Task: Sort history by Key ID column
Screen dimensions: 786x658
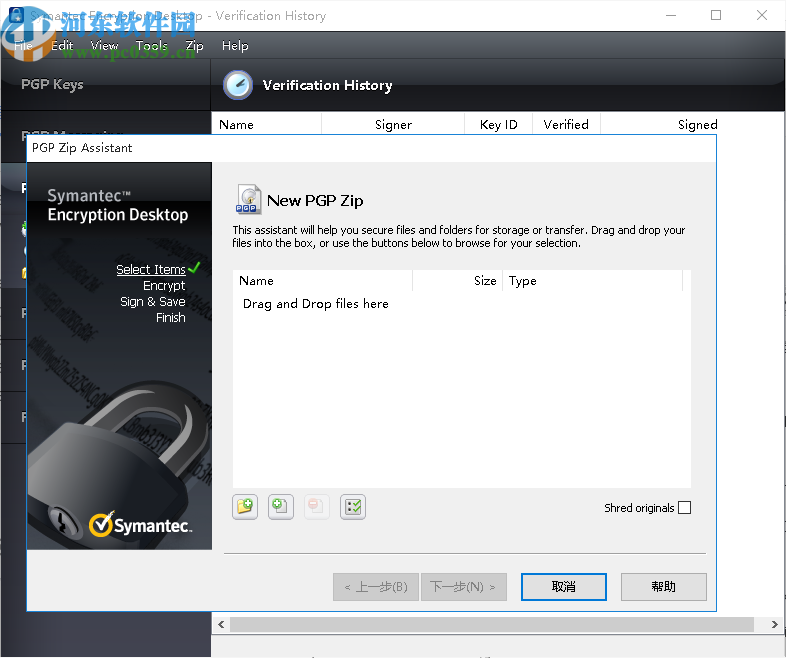Action: (x=499, y=124)
